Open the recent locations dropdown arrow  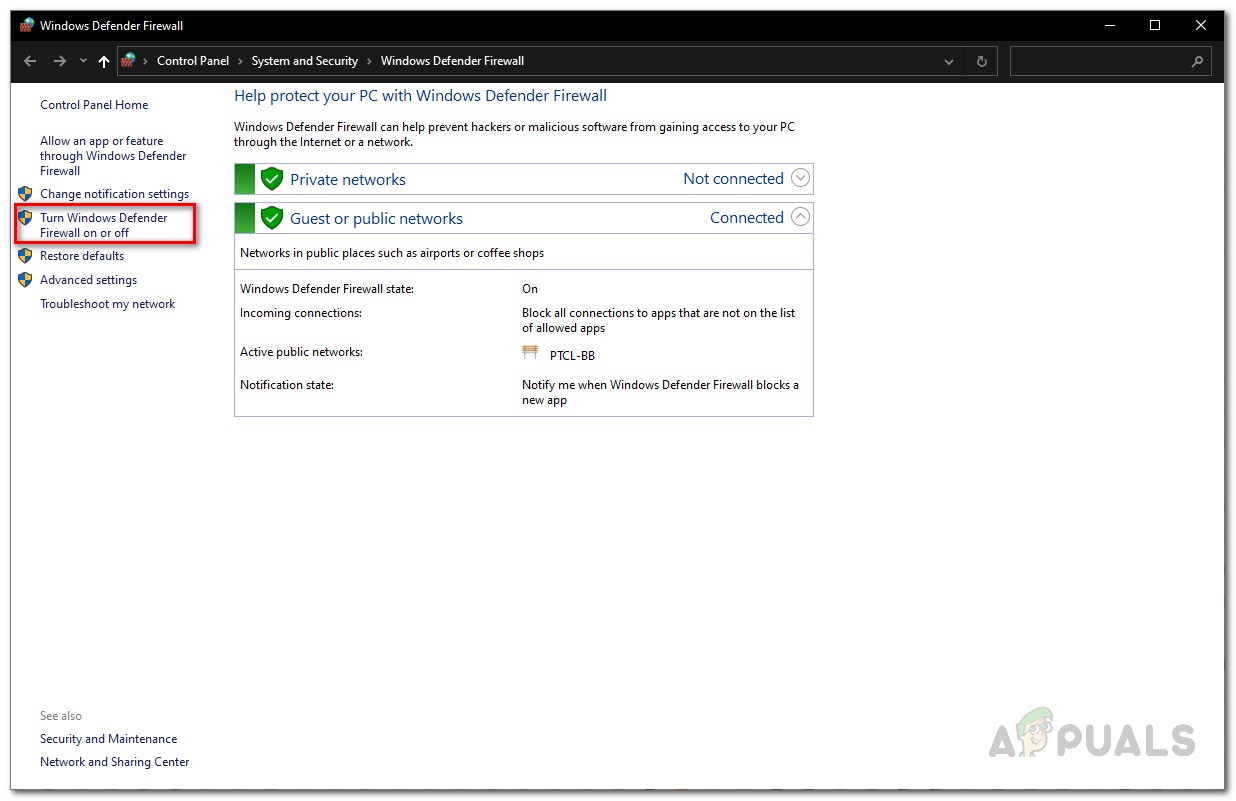tap(82, 61)
